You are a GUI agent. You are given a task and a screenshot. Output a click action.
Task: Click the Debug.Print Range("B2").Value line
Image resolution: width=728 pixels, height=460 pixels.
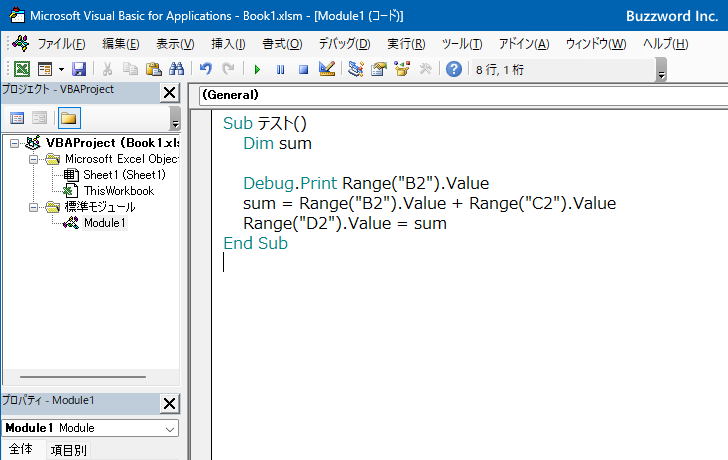click(x=366, y=183)
